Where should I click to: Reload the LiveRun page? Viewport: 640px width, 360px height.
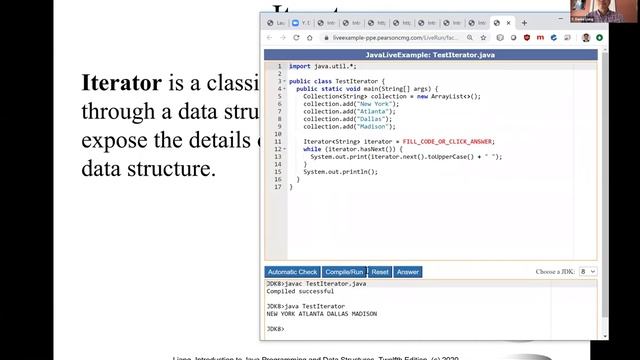(296, 38)
